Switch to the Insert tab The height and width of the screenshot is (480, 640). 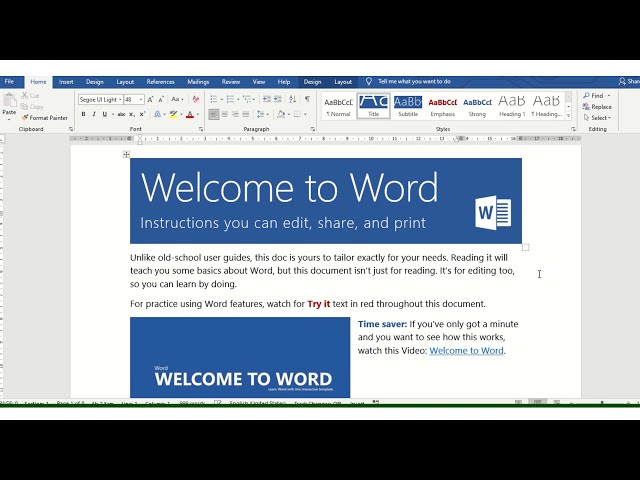coord(66,82)
